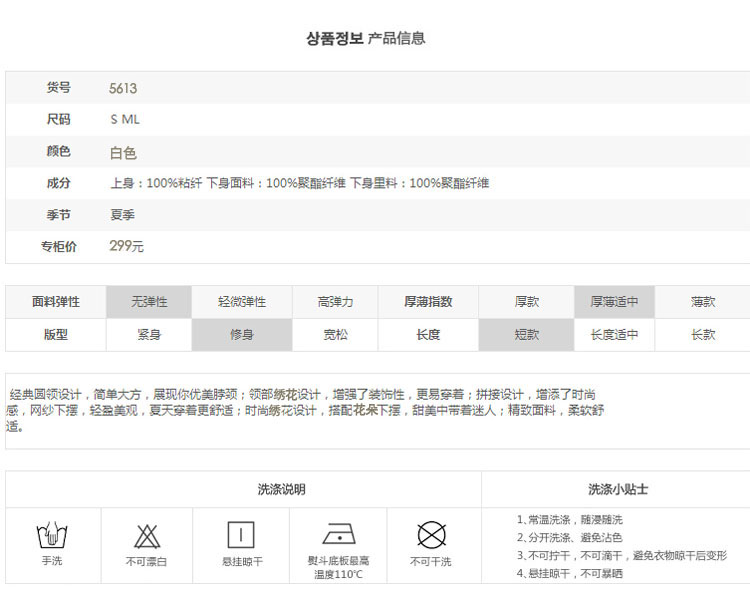Select the 无弹性 elasticity option

point(149,302)
